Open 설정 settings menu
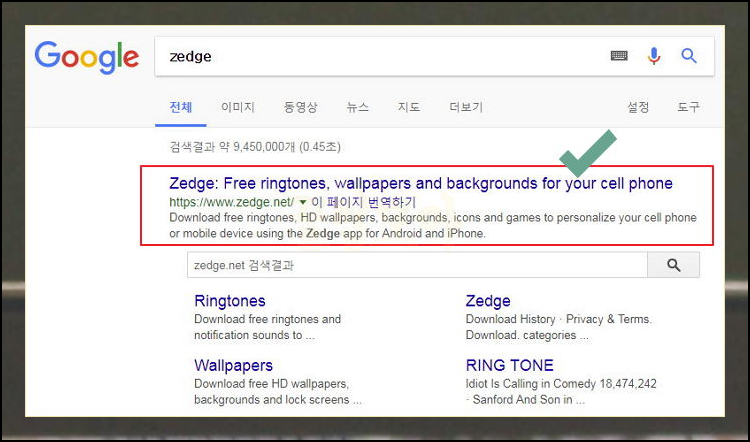Viewport: 750px width, 442px height. [x=638, y=107]
